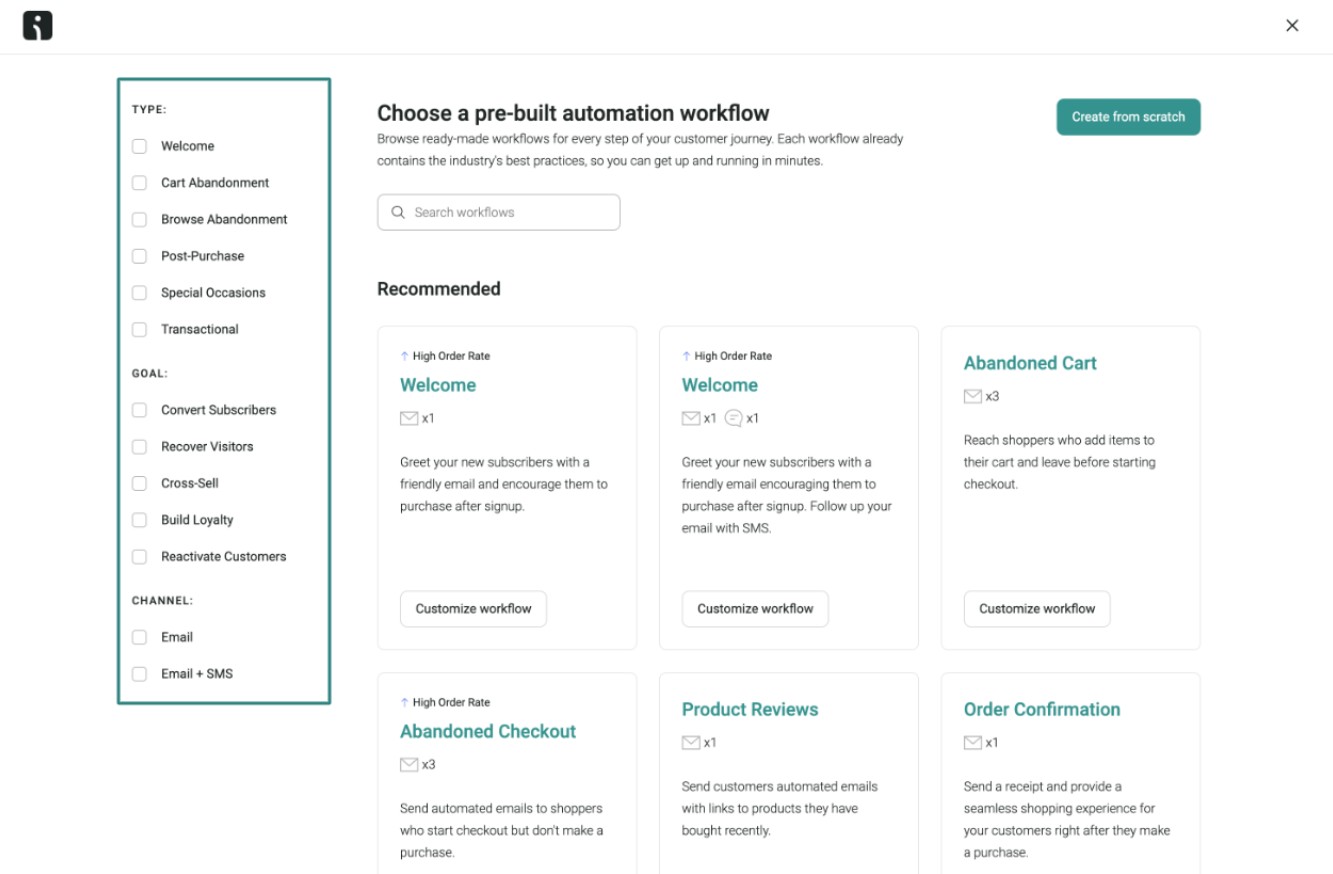This screenshot has width=1333, height=874.
Task: Click the envelope icon on Order Confirmation card
Action: (972, 742)
